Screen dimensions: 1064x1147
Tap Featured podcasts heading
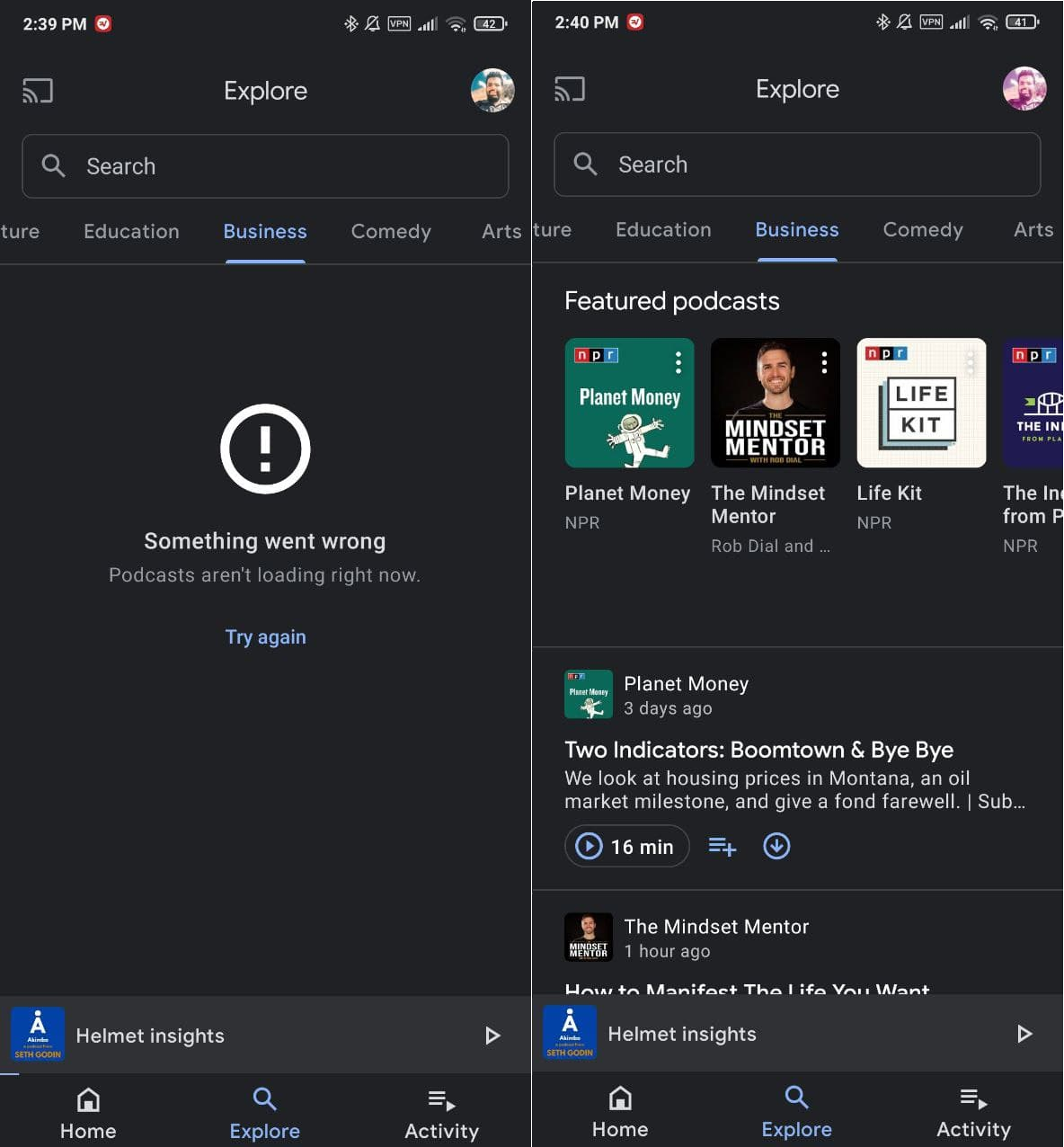point(672,301)
